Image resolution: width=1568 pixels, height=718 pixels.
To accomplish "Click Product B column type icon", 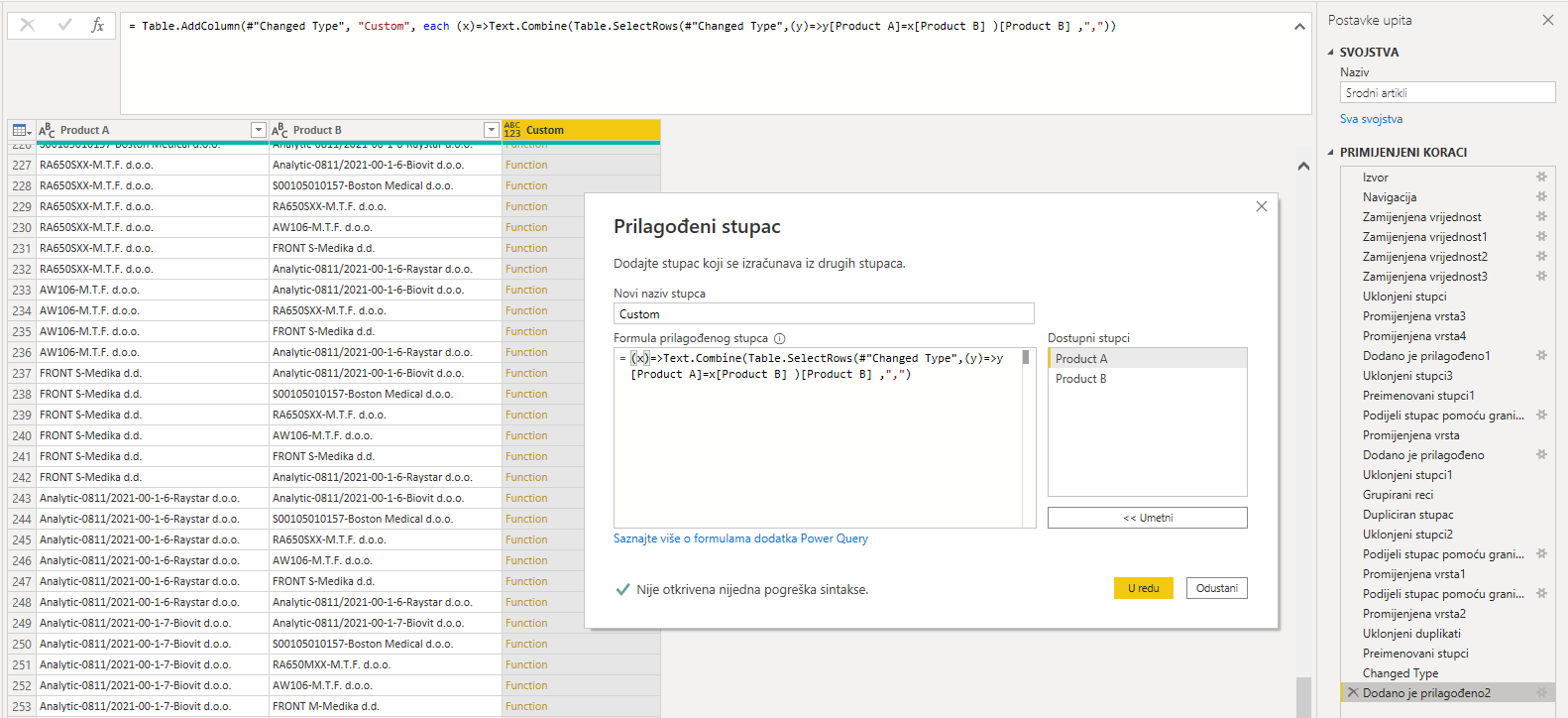I will (x=280, y=130).
